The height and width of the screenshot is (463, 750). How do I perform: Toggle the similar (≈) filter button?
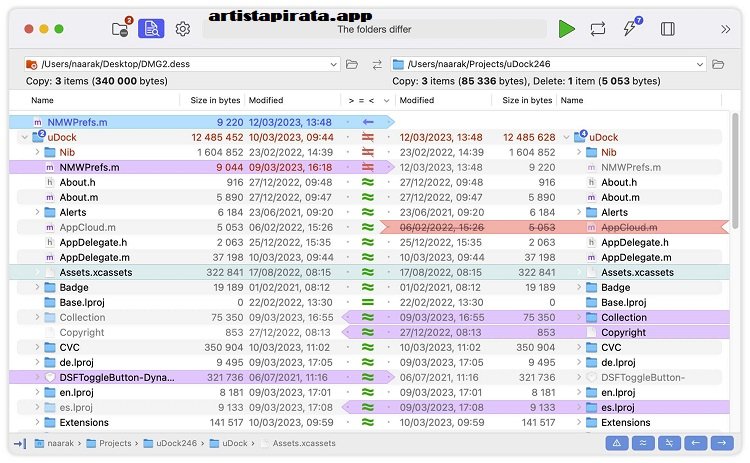[643, 443]
